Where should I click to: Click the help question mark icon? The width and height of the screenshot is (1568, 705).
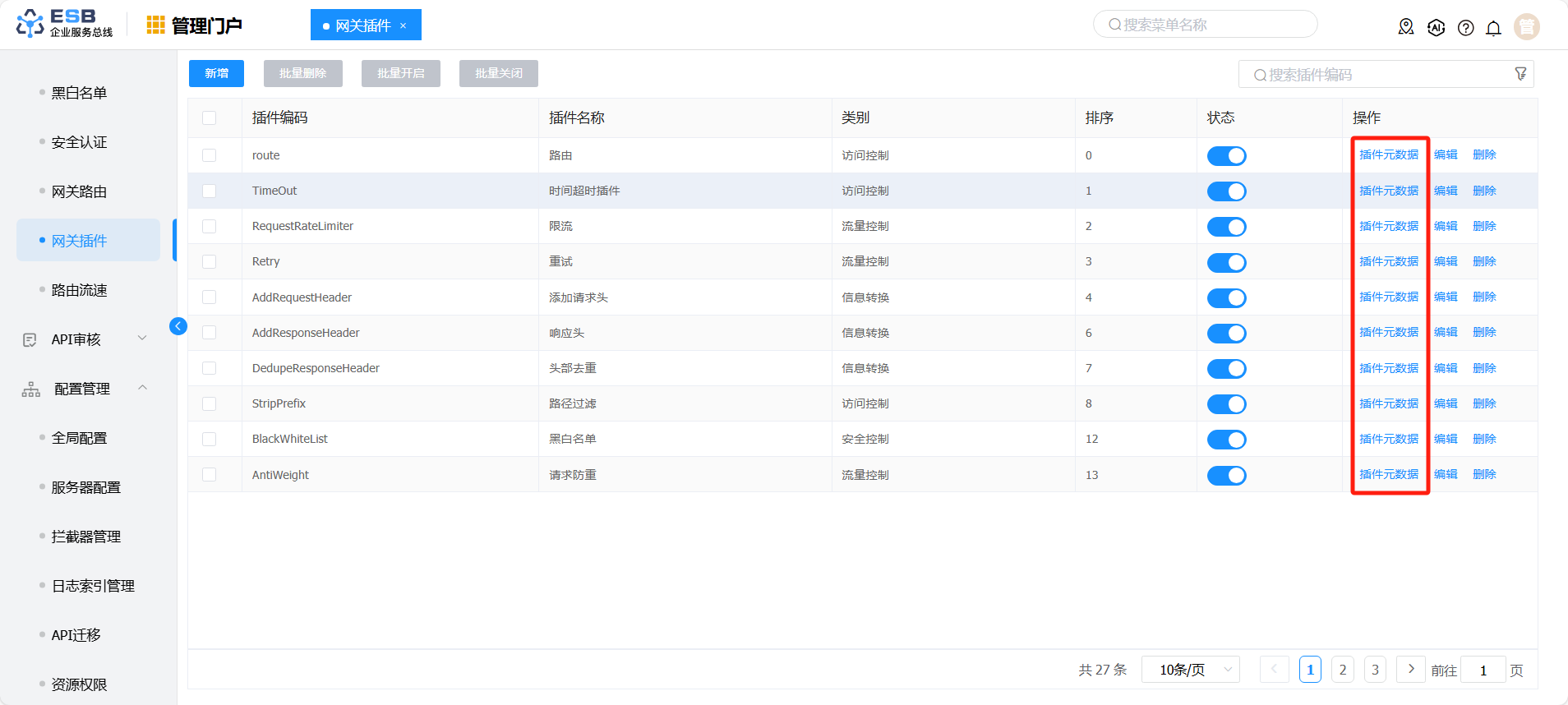coord(1465,28)
